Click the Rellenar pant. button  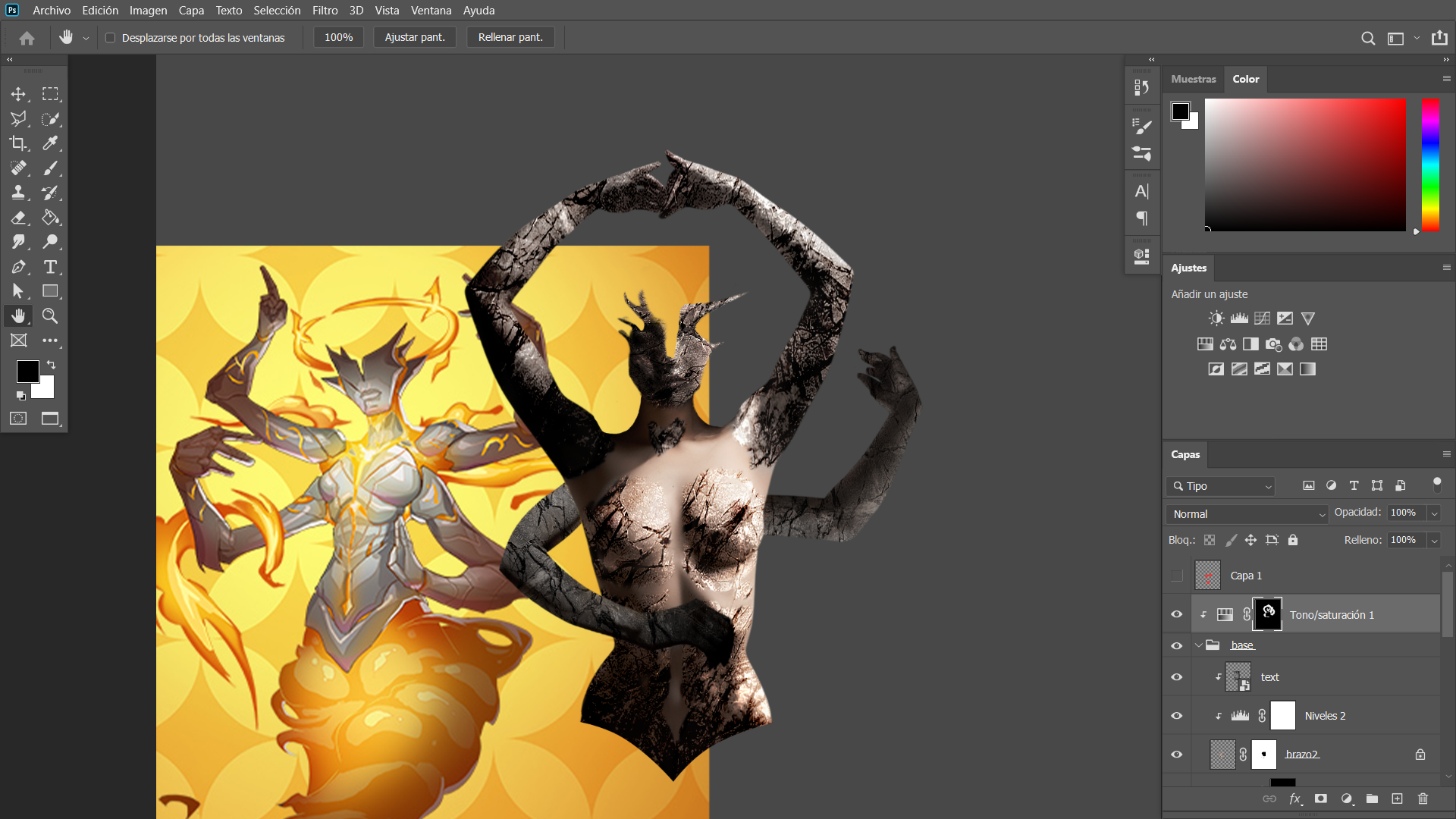(x=510, y=38)
